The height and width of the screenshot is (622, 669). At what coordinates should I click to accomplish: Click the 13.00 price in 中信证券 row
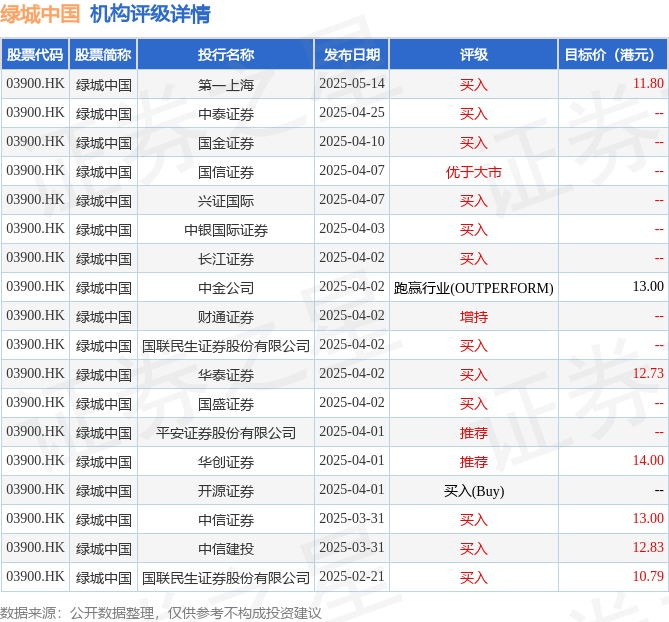pos(648,518)
